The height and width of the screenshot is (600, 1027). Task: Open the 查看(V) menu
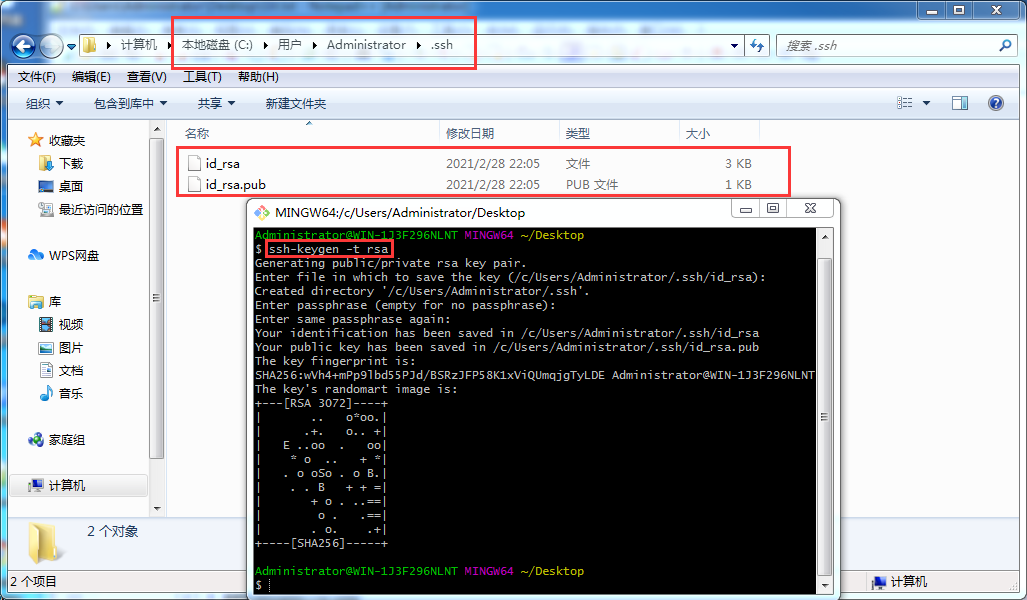point(147,77)
